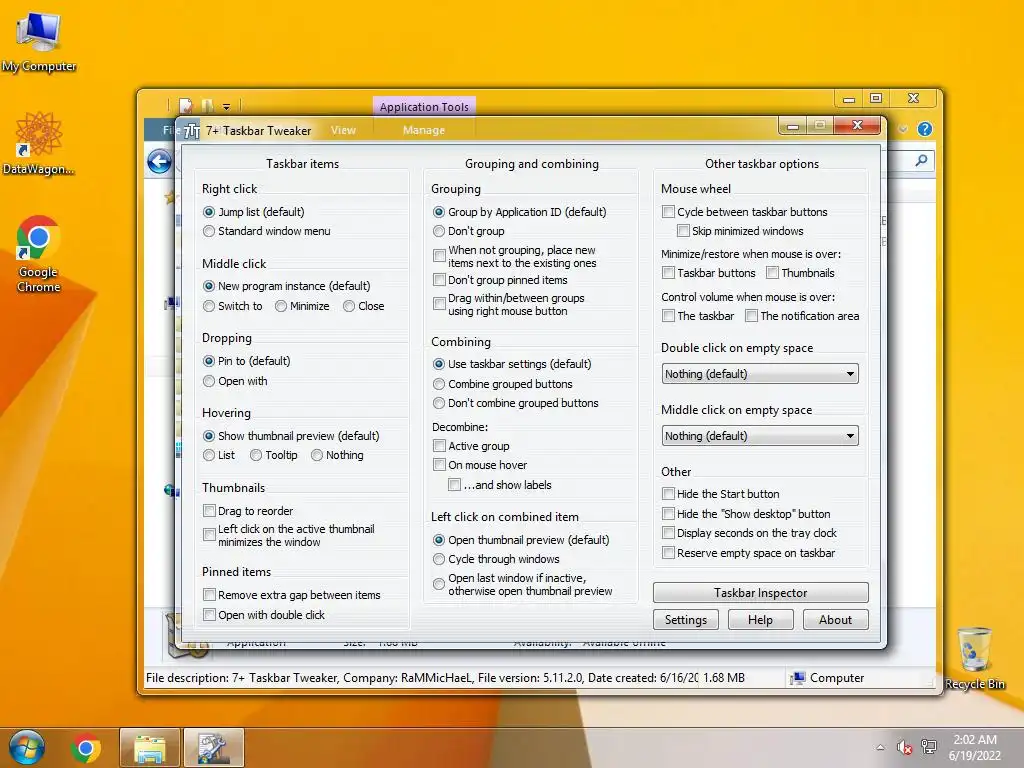Choose Tooltip for hovering
Viewport: 1024px width, 768px height.
tap(274, 455)
